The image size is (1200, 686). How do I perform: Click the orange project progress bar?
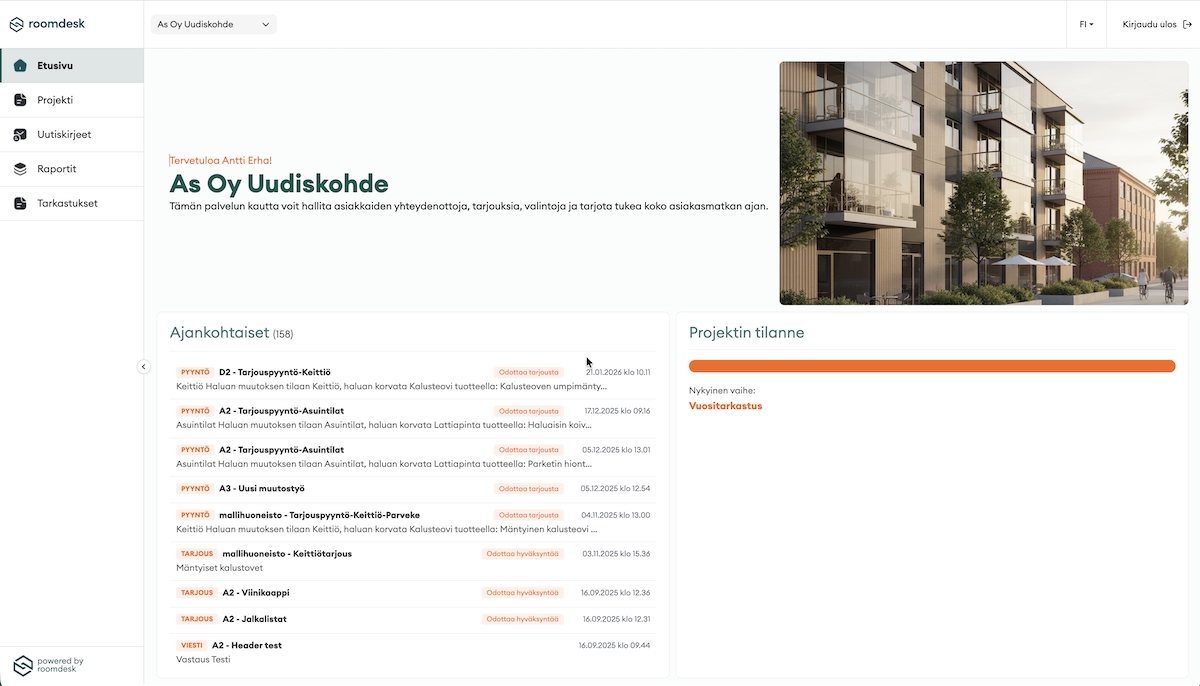932,366
